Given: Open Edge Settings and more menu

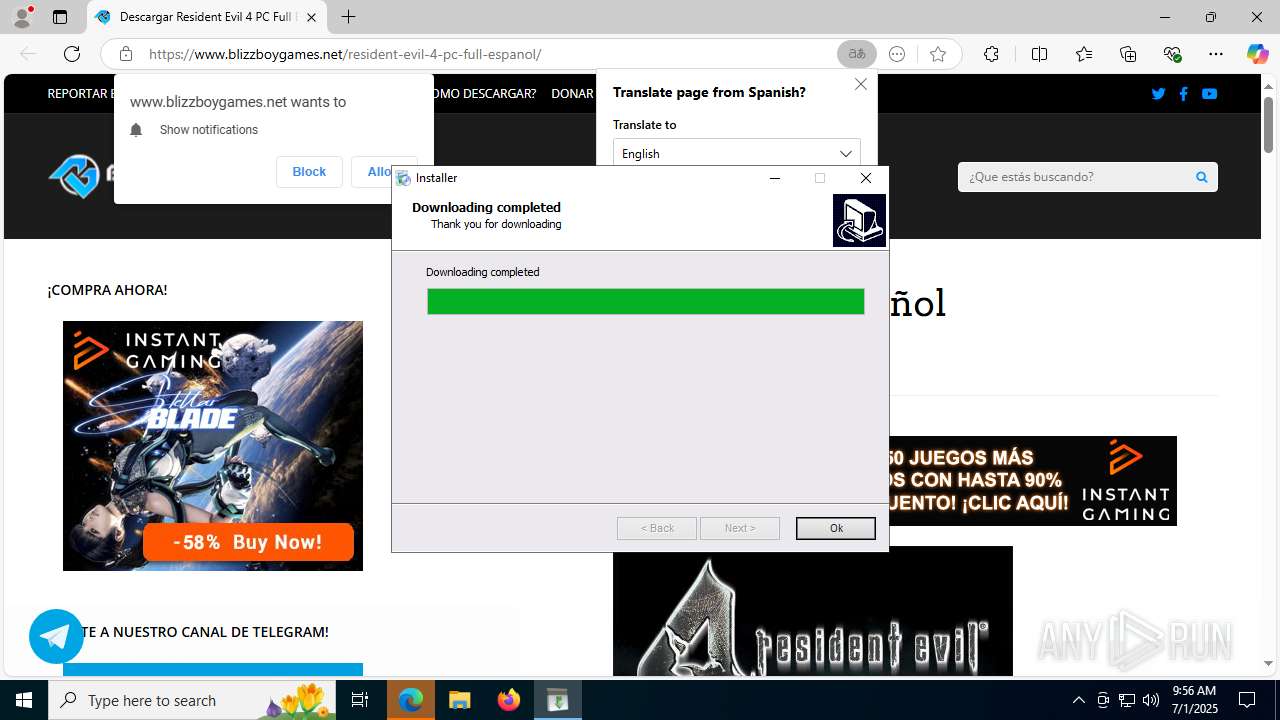Looking at the screenshot, I should point(1216,54).
